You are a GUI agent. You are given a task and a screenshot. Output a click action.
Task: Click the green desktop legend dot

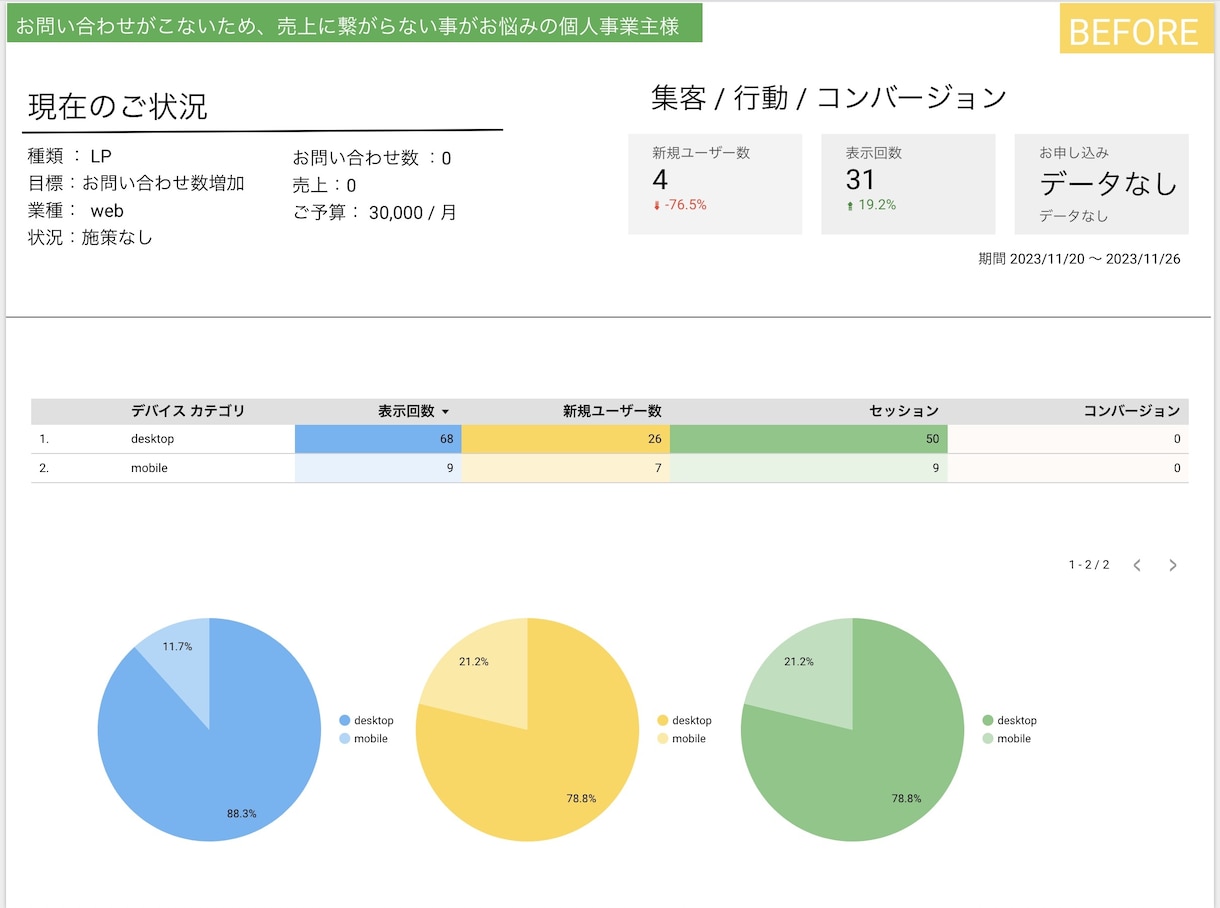point(988,720)
